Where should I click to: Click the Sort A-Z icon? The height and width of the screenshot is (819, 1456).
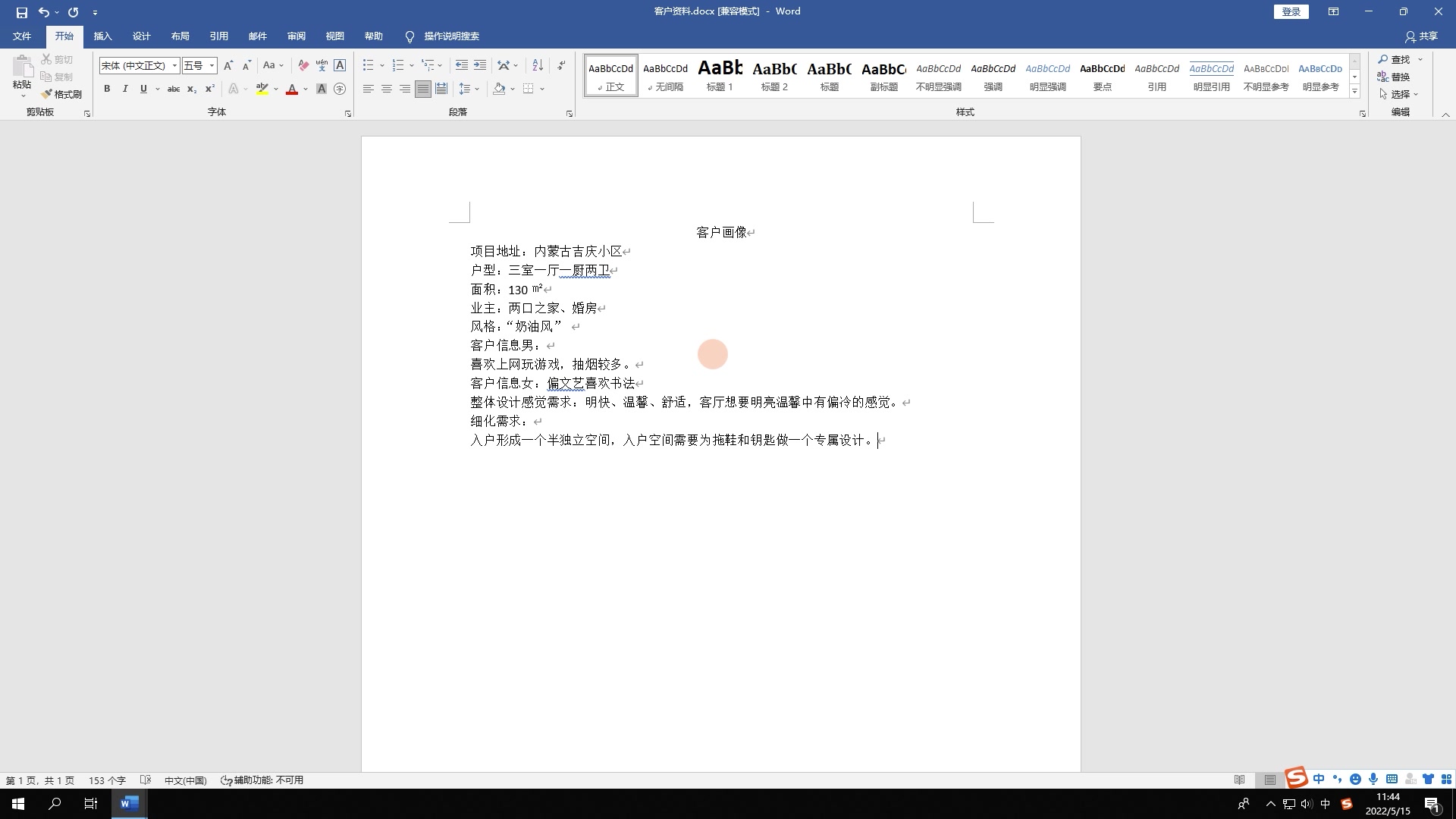pos(538,65)
